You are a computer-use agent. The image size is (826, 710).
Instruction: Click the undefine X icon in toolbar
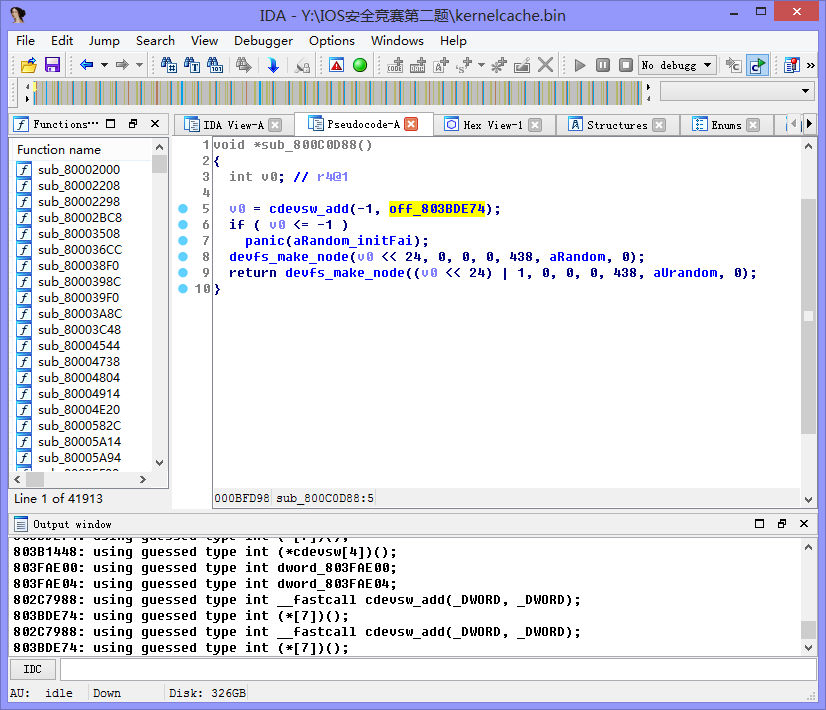(546, 65)
